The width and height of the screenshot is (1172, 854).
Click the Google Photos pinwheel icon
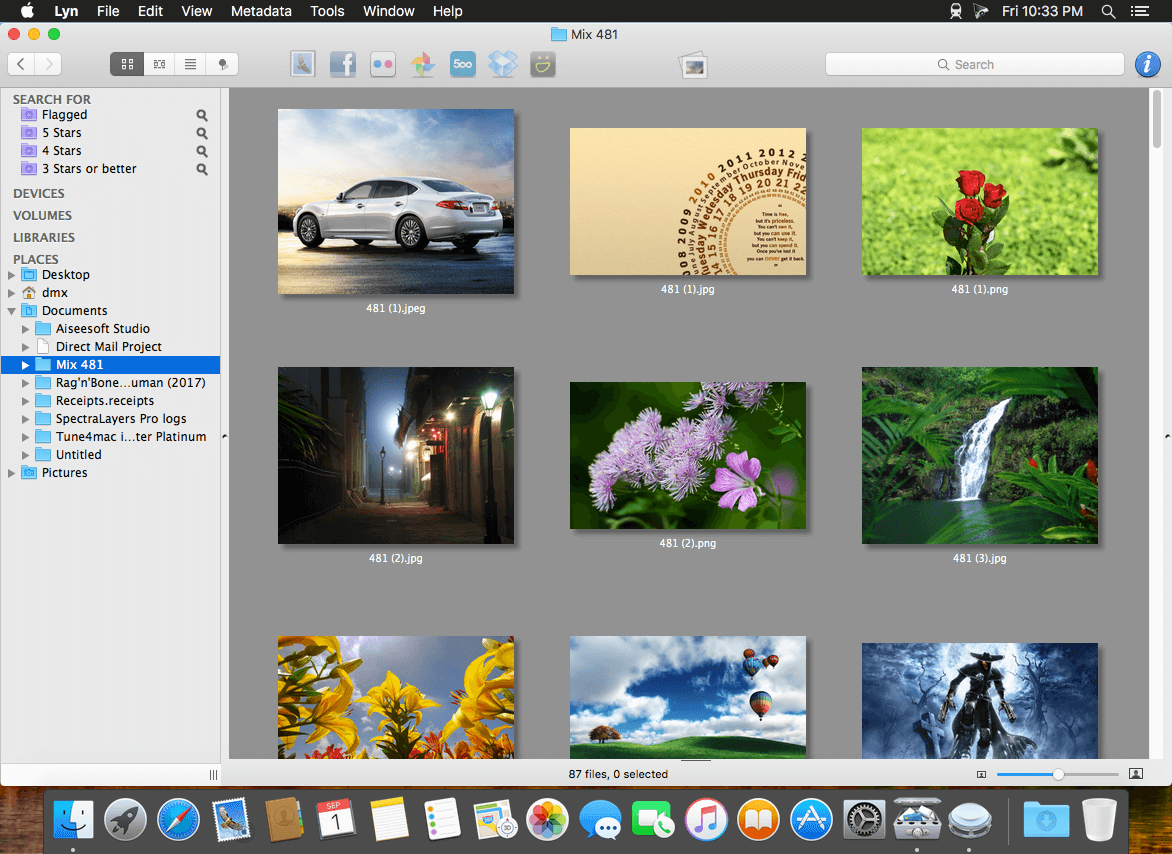[x=422, y=65]
